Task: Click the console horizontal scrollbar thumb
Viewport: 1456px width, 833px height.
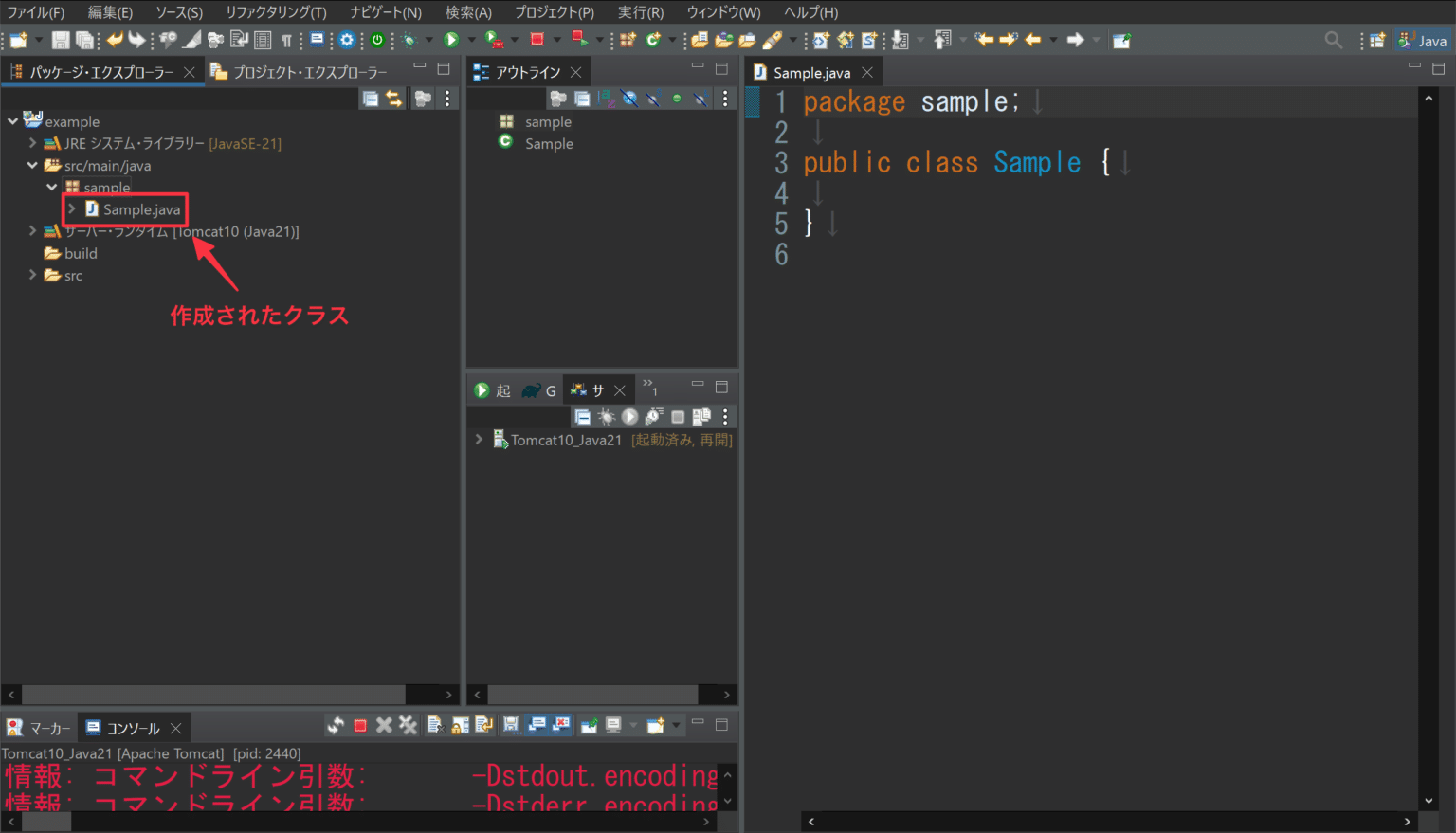Action: pos(46,822)
